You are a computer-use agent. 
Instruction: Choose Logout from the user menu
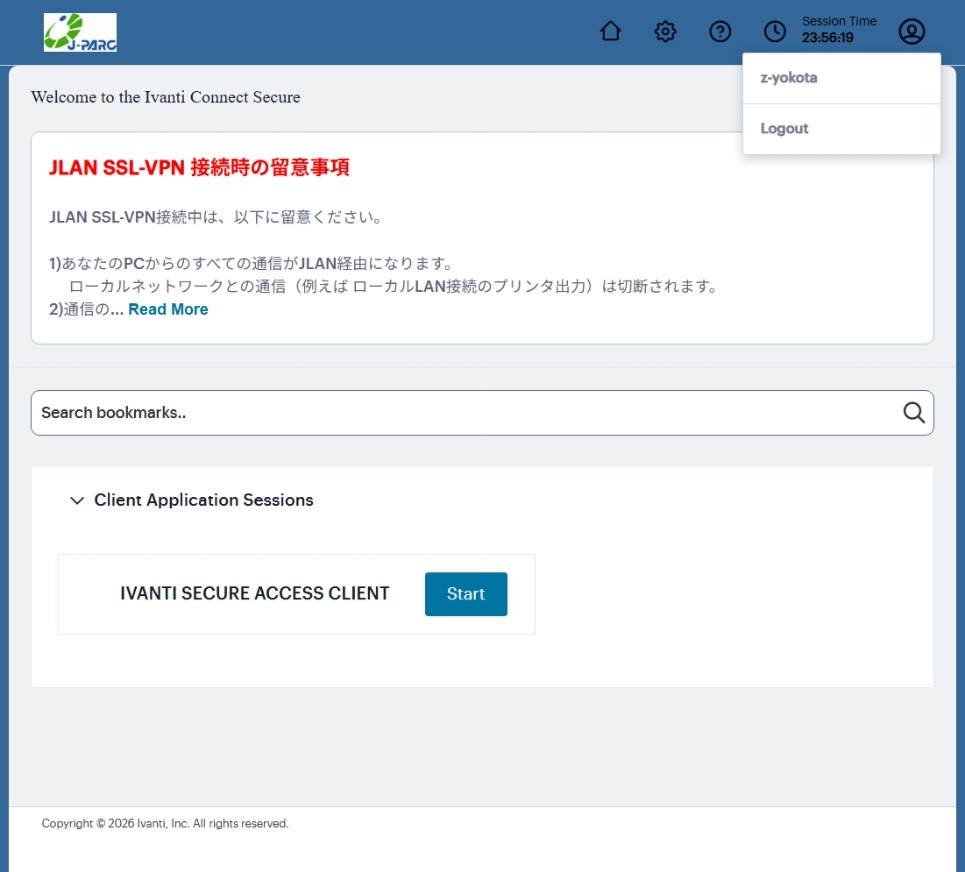(x=784, y=129)
